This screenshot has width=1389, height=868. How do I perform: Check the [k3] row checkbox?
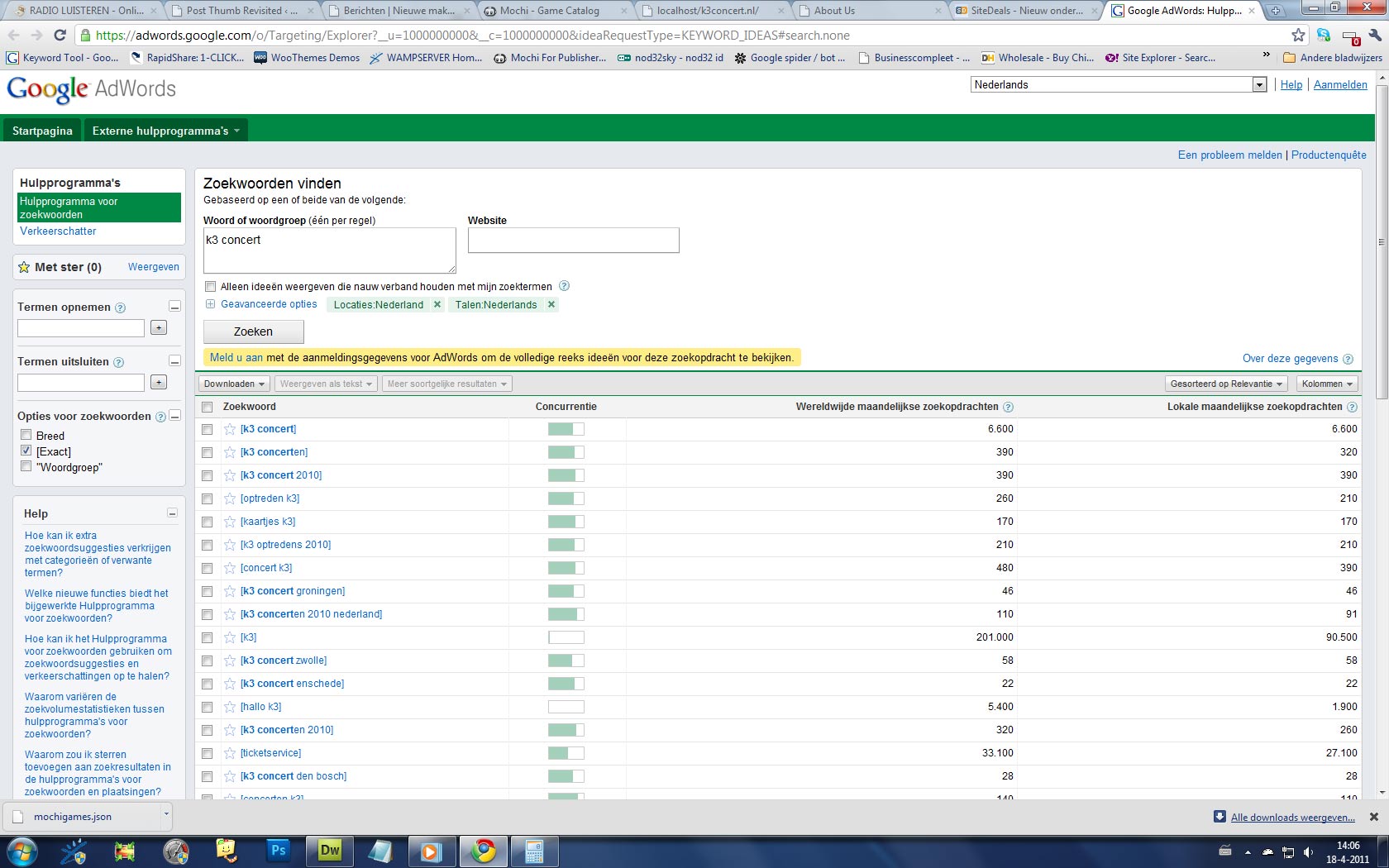pos(208,637)
